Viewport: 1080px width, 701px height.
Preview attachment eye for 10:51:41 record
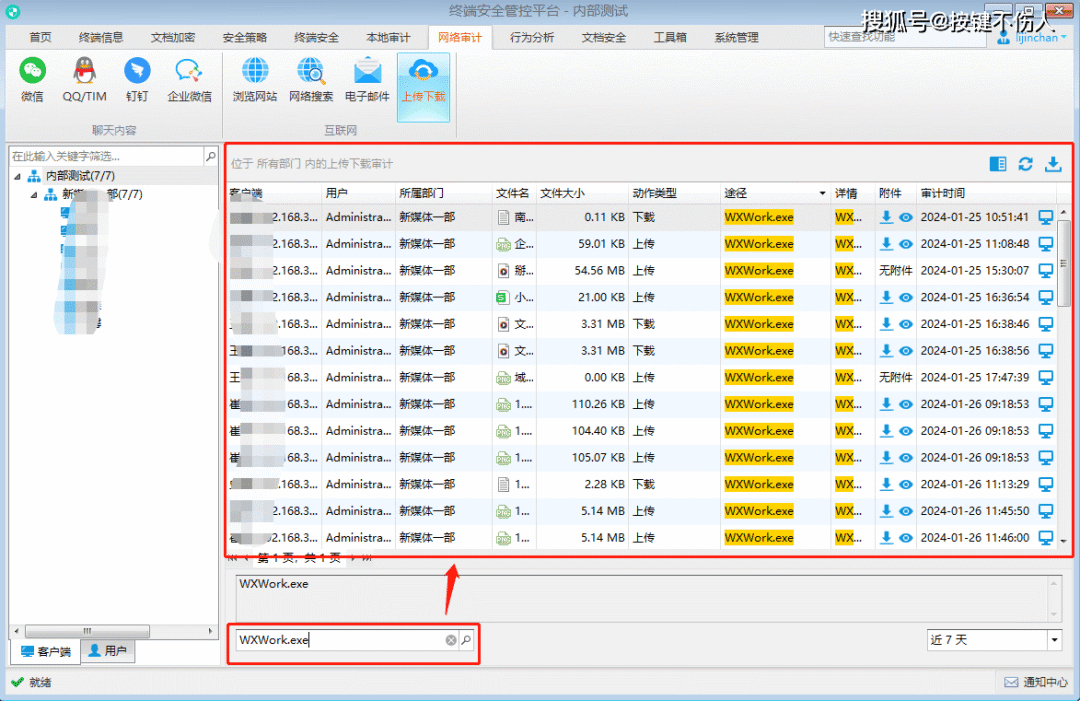click(906, 218)
